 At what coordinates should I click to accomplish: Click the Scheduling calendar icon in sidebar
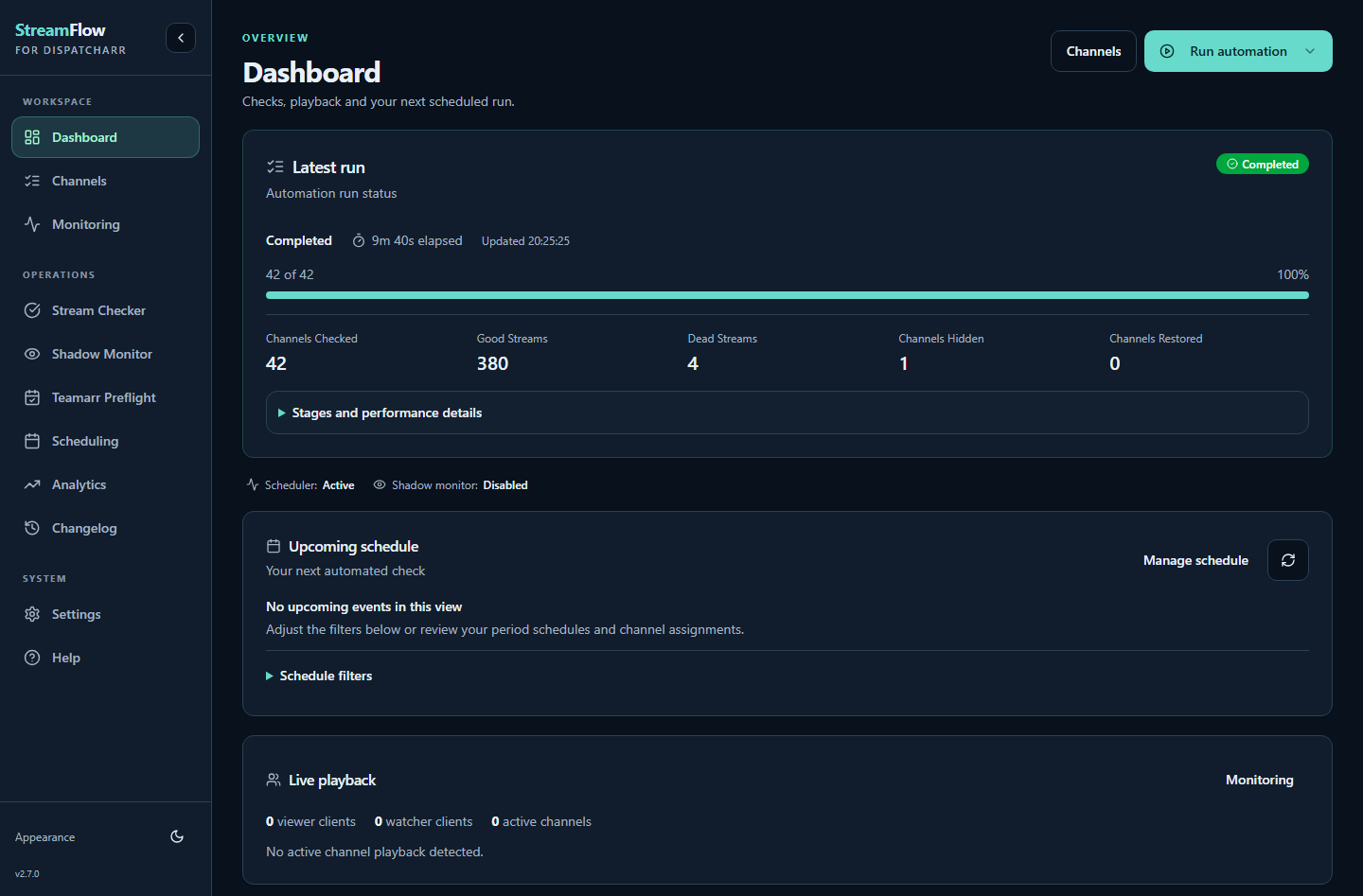pyautogui.click(x=32, y=441)
